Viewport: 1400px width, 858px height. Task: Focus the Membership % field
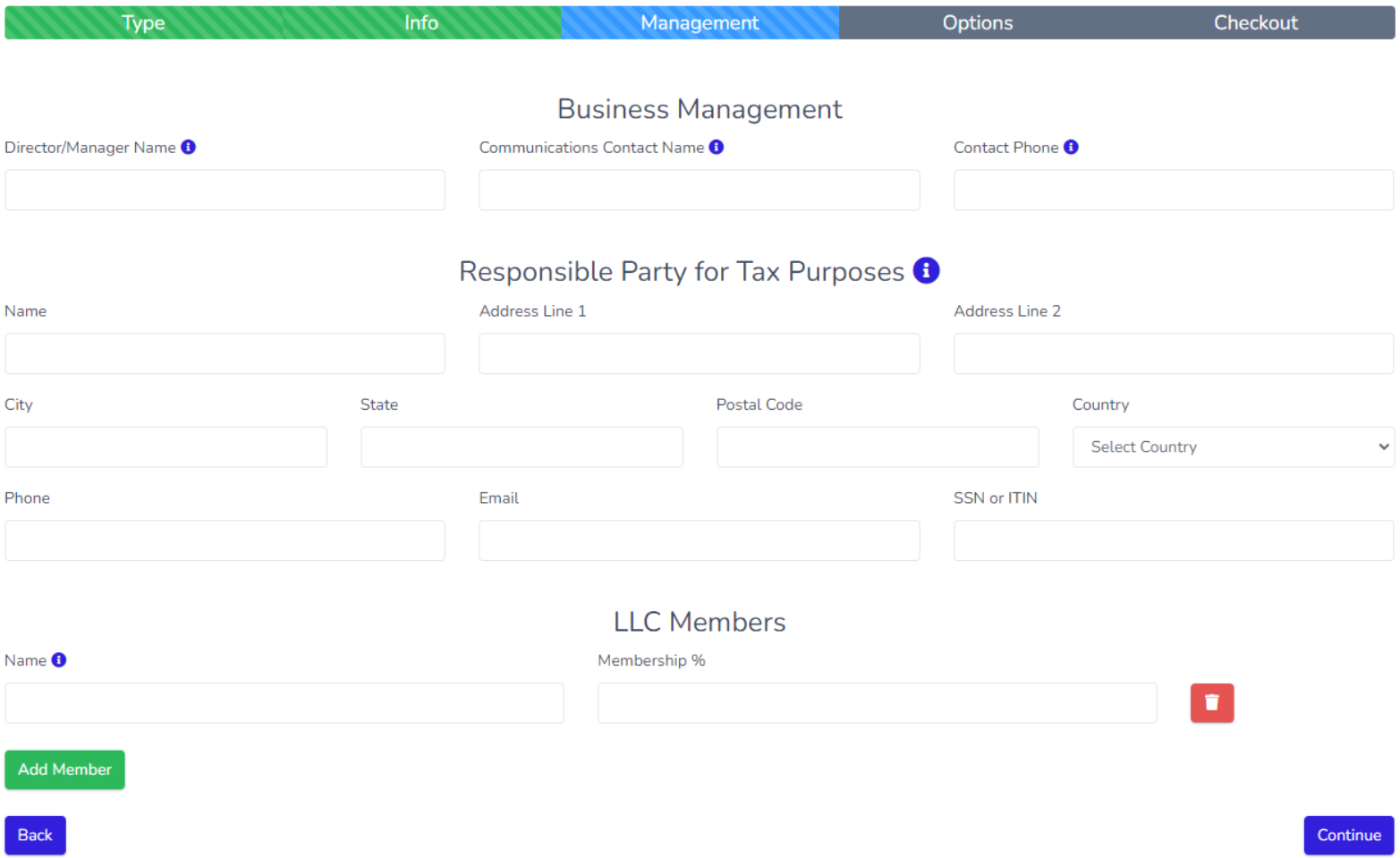[878, 703]
